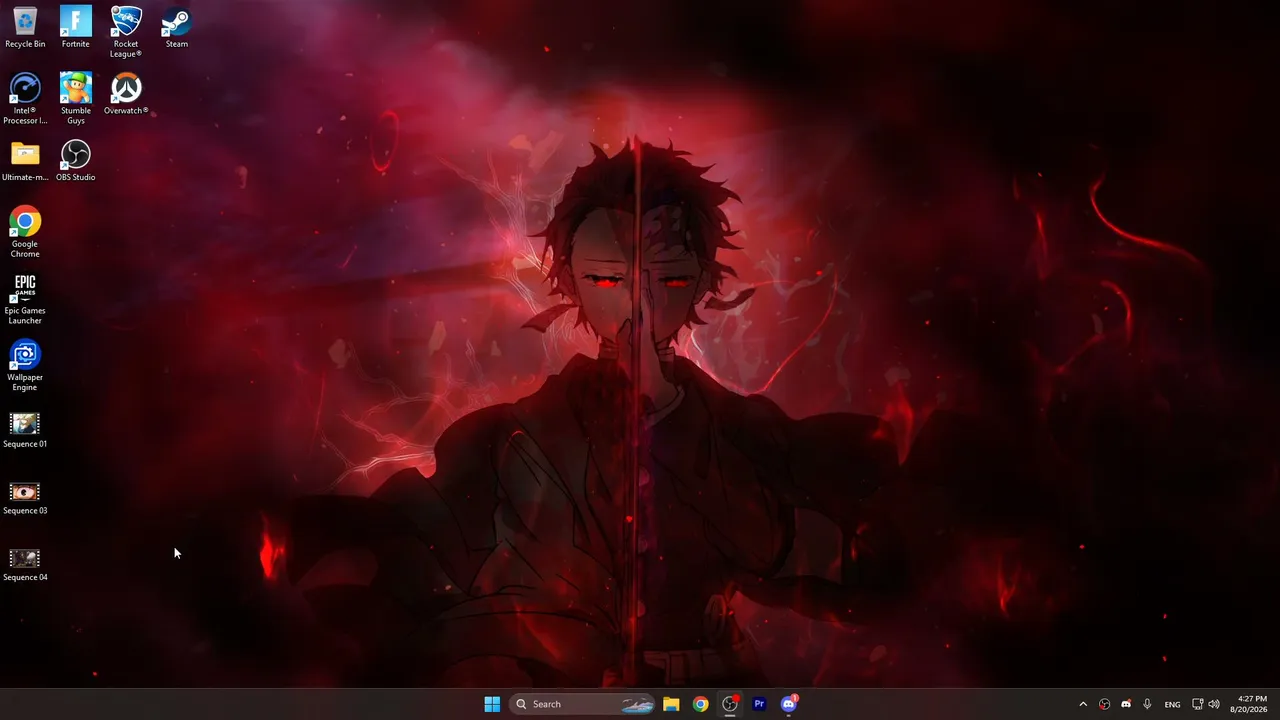This screenshot has height=720, width=1280.
Task: Select the Stumble Guys desktop shortcut
Action: coord(76,99)
